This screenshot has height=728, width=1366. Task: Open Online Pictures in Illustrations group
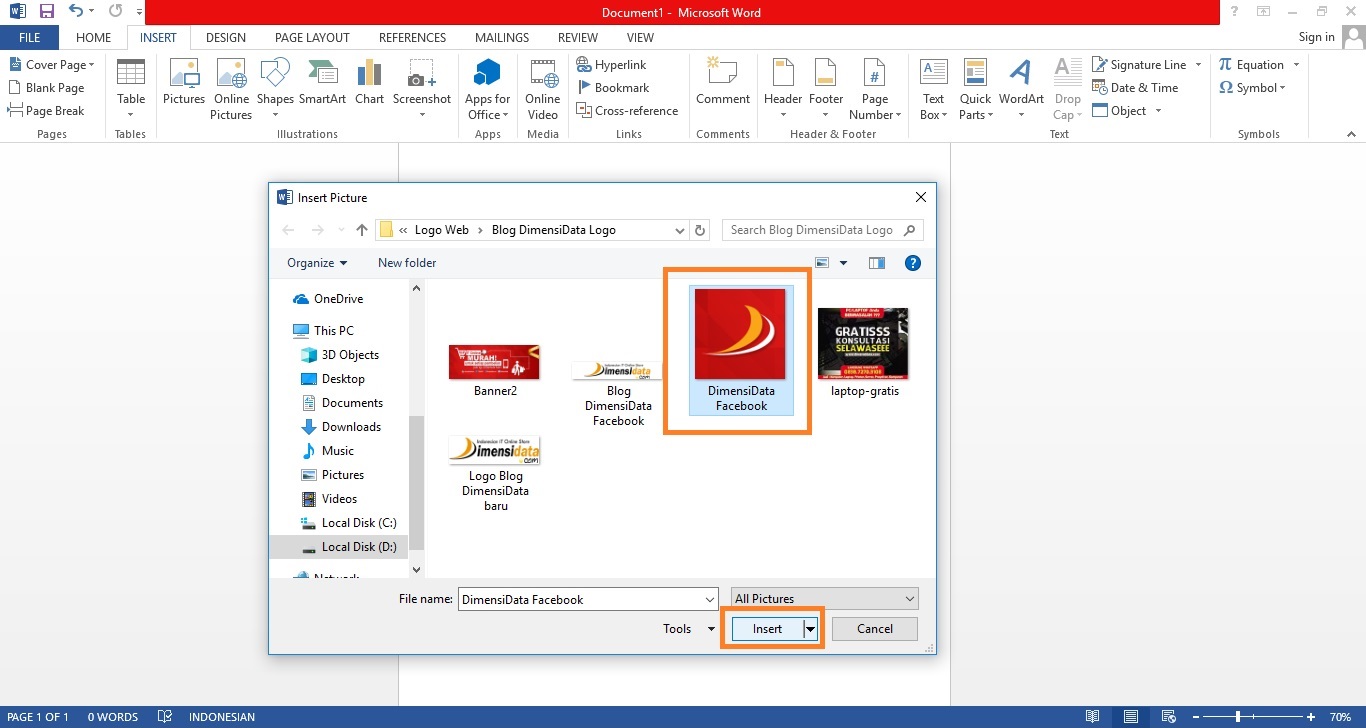(x=231, y=88)
